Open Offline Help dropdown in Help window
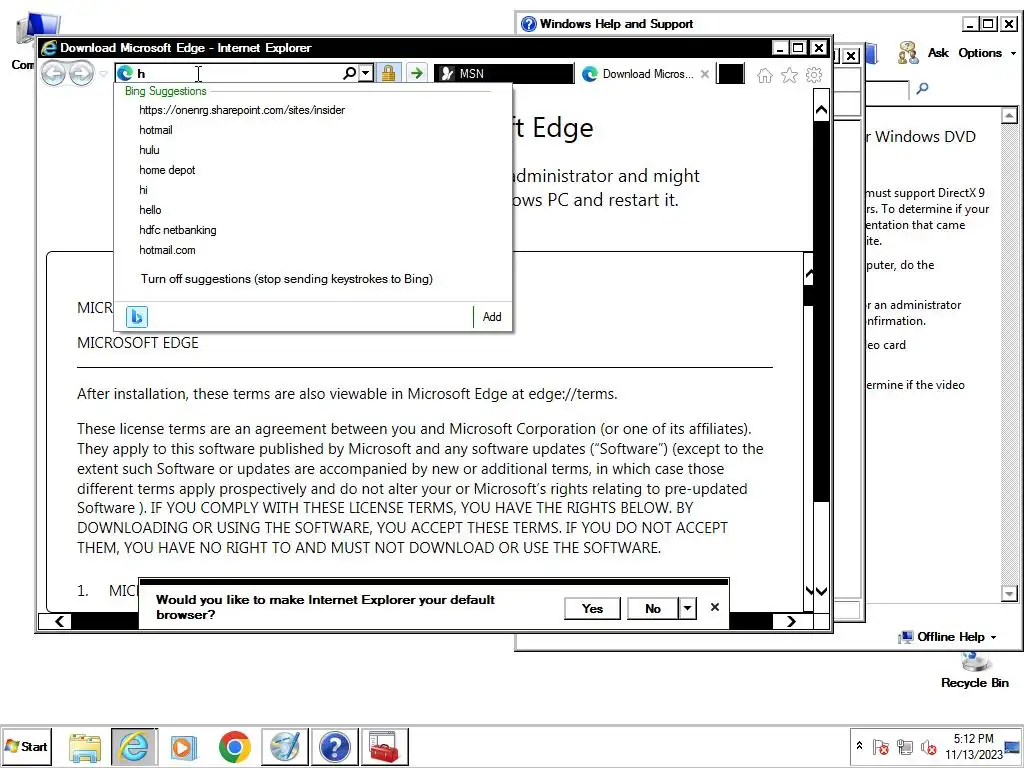The height and width of the screenshot is (768, 1024). (x=948, y=637)
